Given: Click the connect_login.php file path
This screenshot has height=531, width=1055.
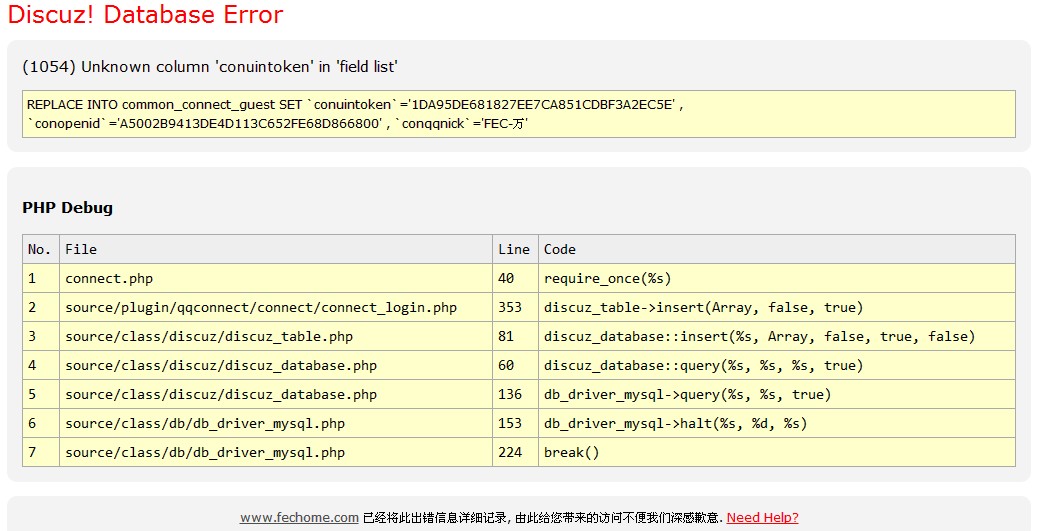Looking at the screenshot, I should pos(261,307).
